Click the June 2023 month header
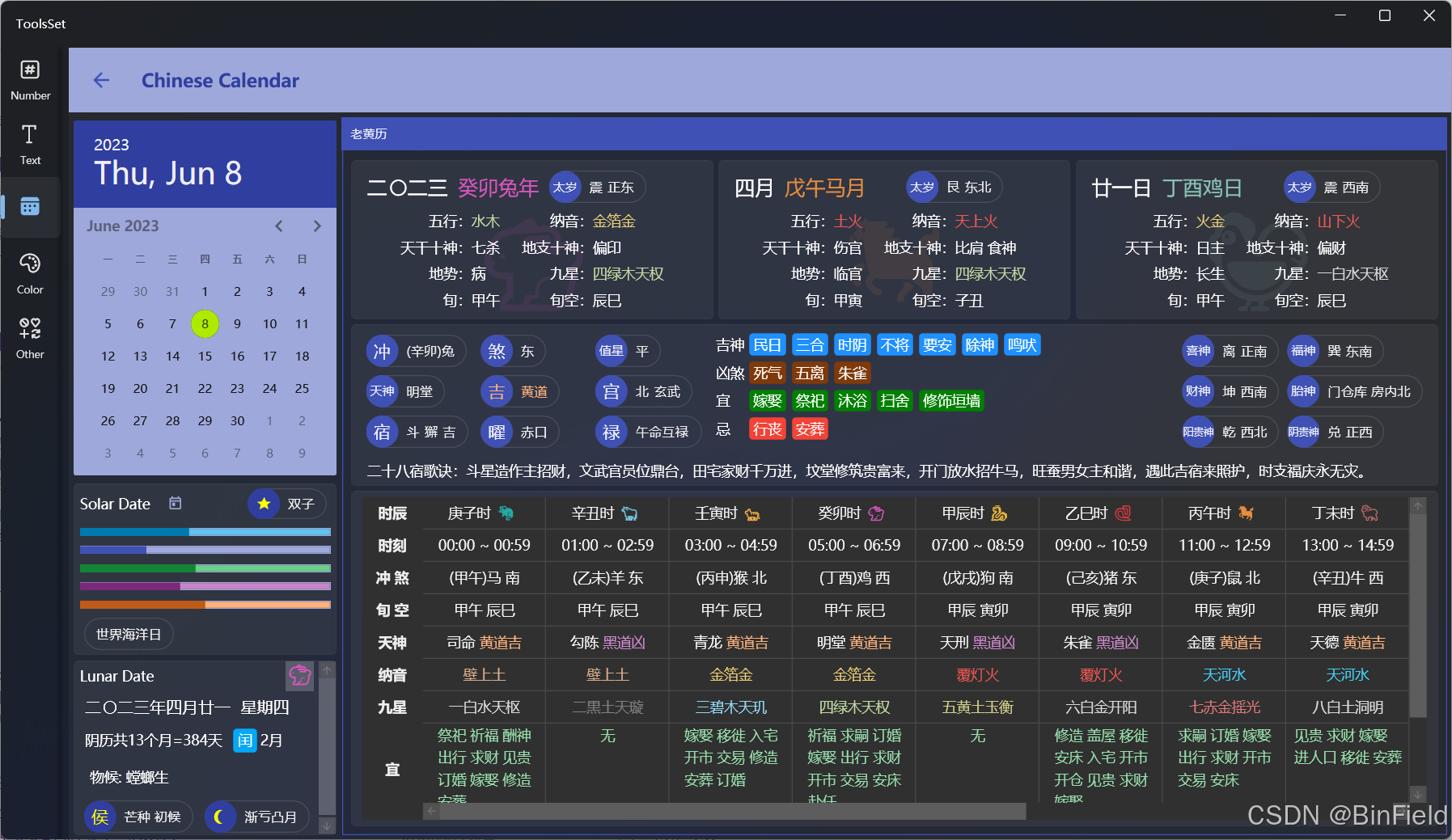The image size is (1452, 840). pyautogui.click(x=123, y=226)
